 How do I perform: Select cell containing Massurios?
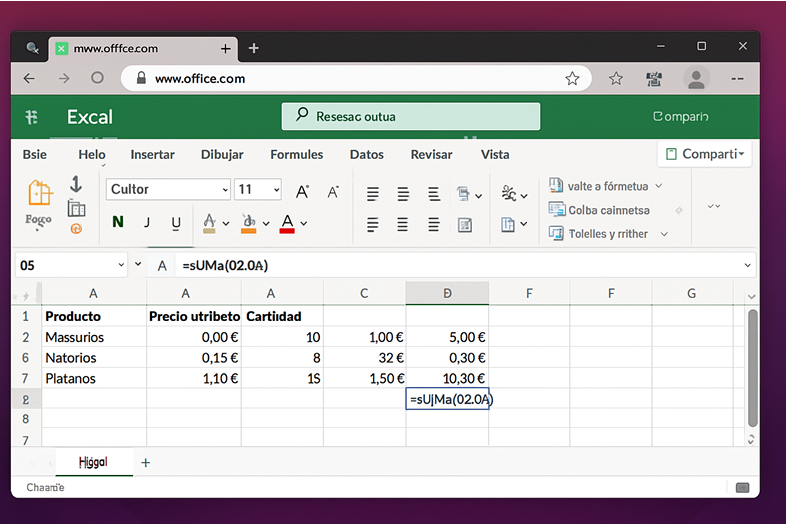pyautogui.click(x=94, y=337)
